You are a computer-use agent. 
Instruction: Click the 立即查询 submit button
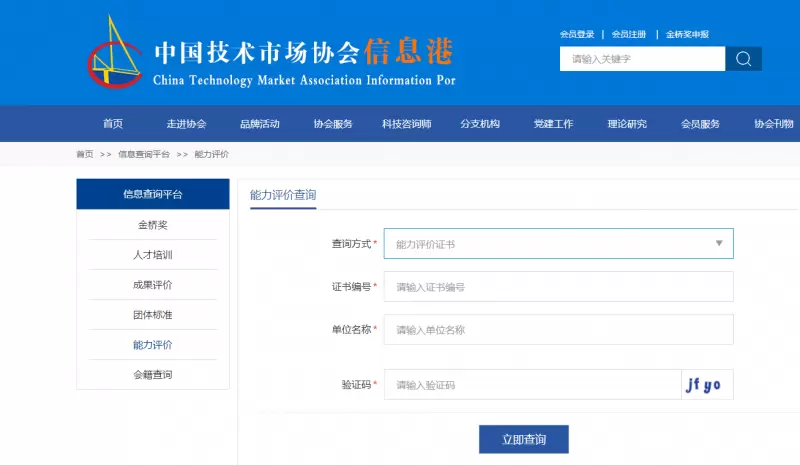[x=523, y=440]
